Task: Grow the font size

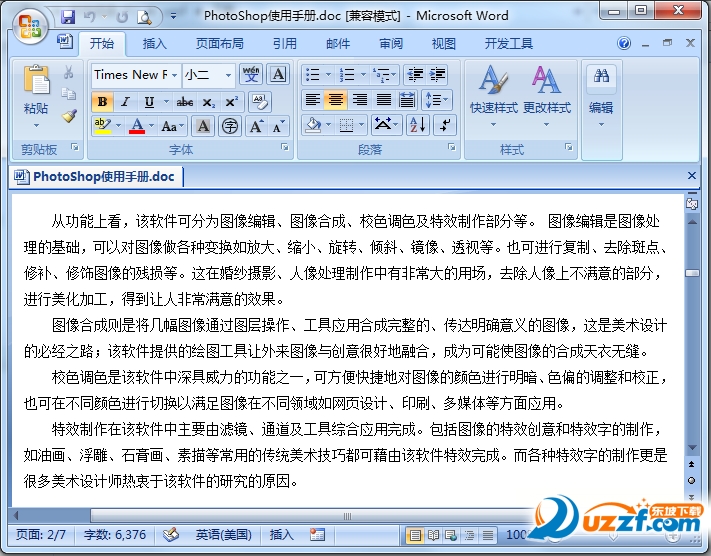Action: 256,126
